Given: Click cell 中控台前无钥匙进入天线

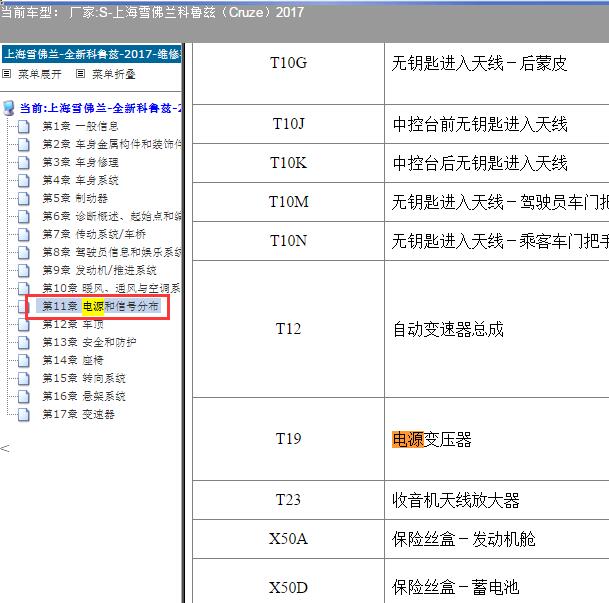Looking at the screenshot, I should [497, 124].
